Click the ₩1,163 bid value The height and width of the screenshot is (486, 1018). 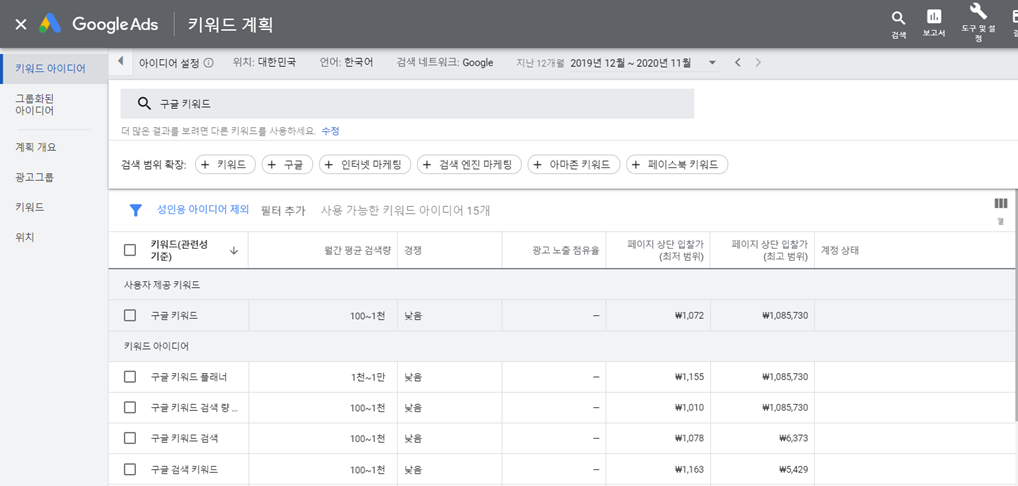[x=689, y=469]
